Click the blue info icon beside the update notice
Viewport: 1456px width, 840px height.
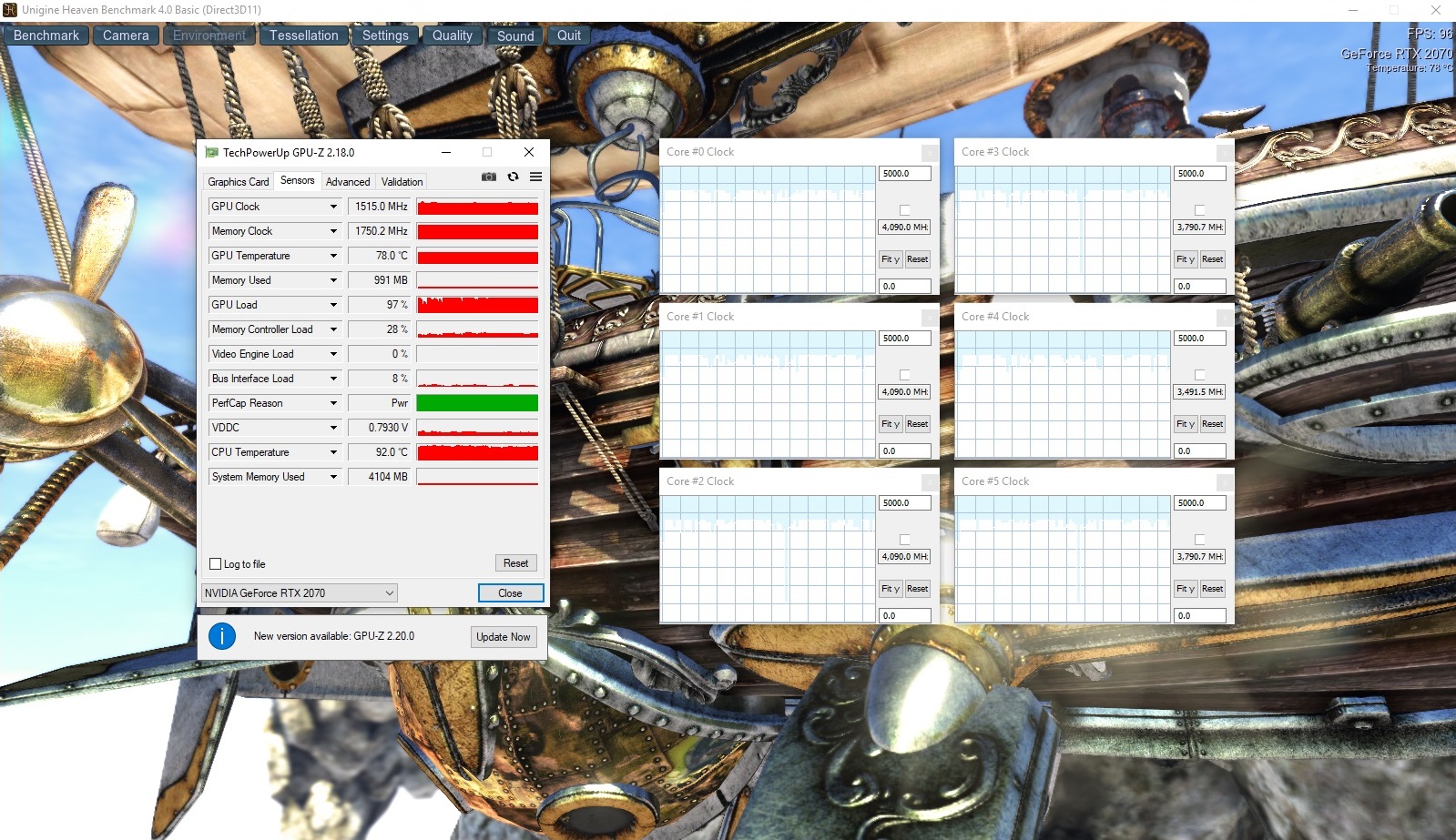(222, 636)
